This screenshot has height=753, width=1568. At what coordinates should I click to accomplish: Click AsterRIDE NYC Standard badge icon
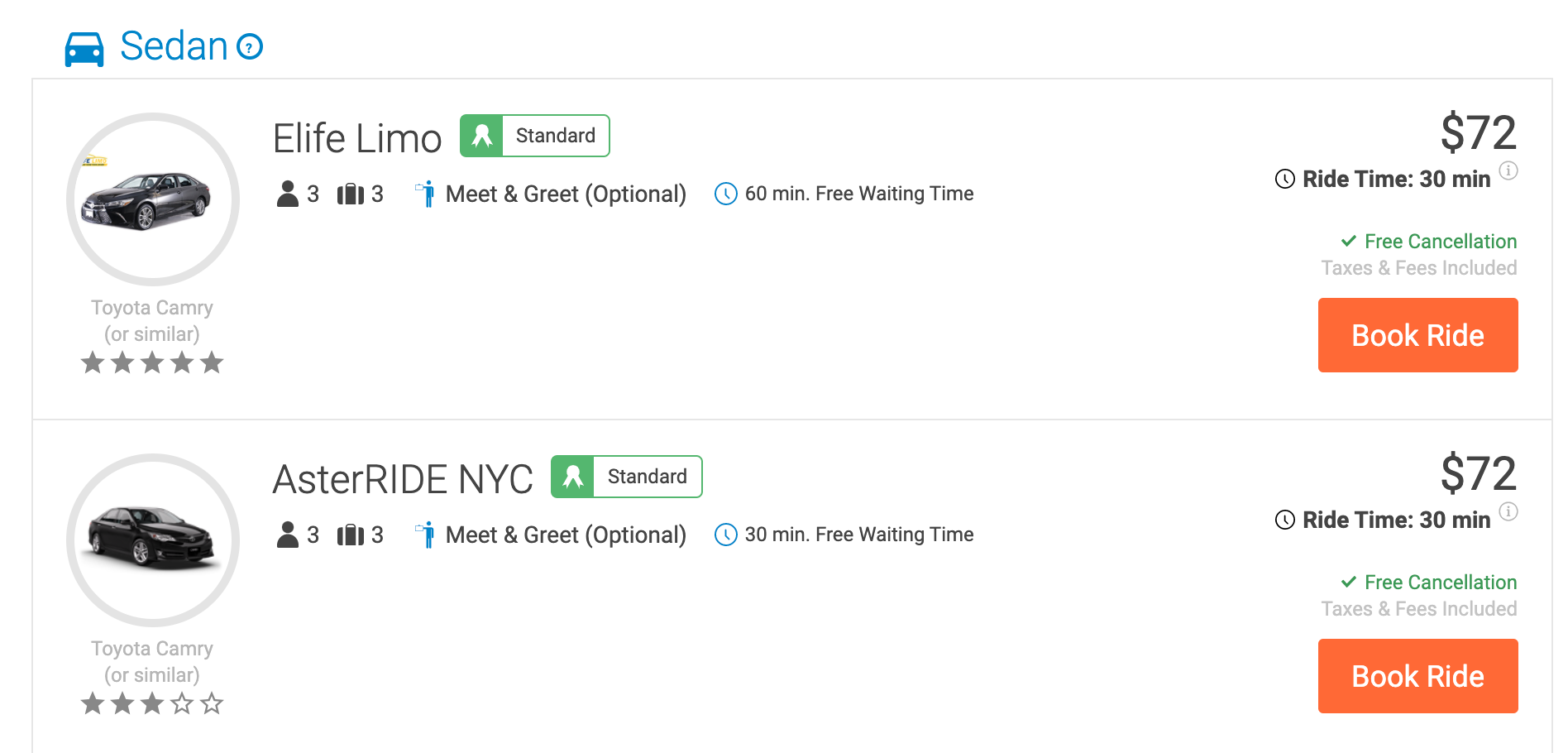click(572, 477)
